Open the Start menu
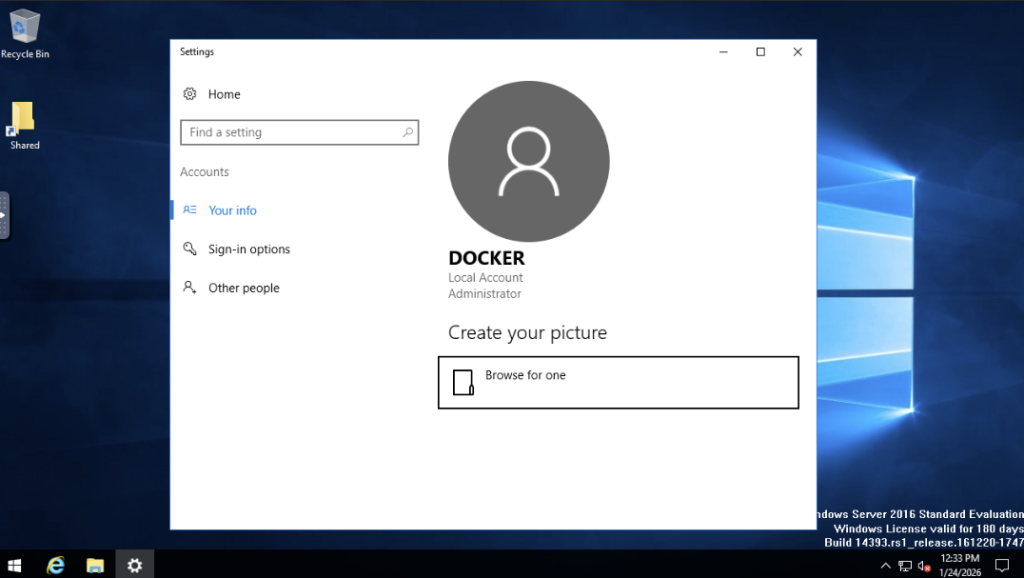This screenshot has width=1024, height=578. (14, 565)
